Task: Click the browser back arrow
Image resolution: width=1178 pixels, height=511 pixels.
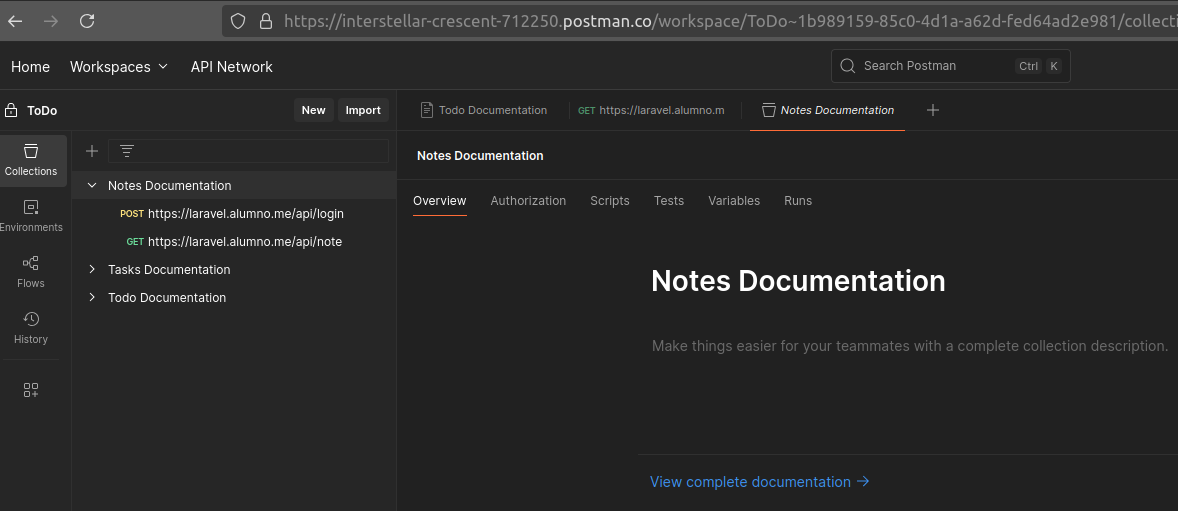Action: [15, 21]
